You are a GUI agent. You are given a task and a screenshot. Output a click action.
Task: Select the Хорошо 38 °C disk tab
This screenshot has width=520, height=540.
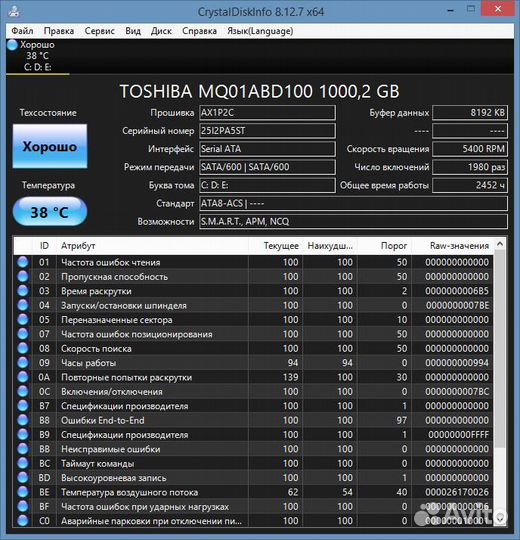coord(38,56)
